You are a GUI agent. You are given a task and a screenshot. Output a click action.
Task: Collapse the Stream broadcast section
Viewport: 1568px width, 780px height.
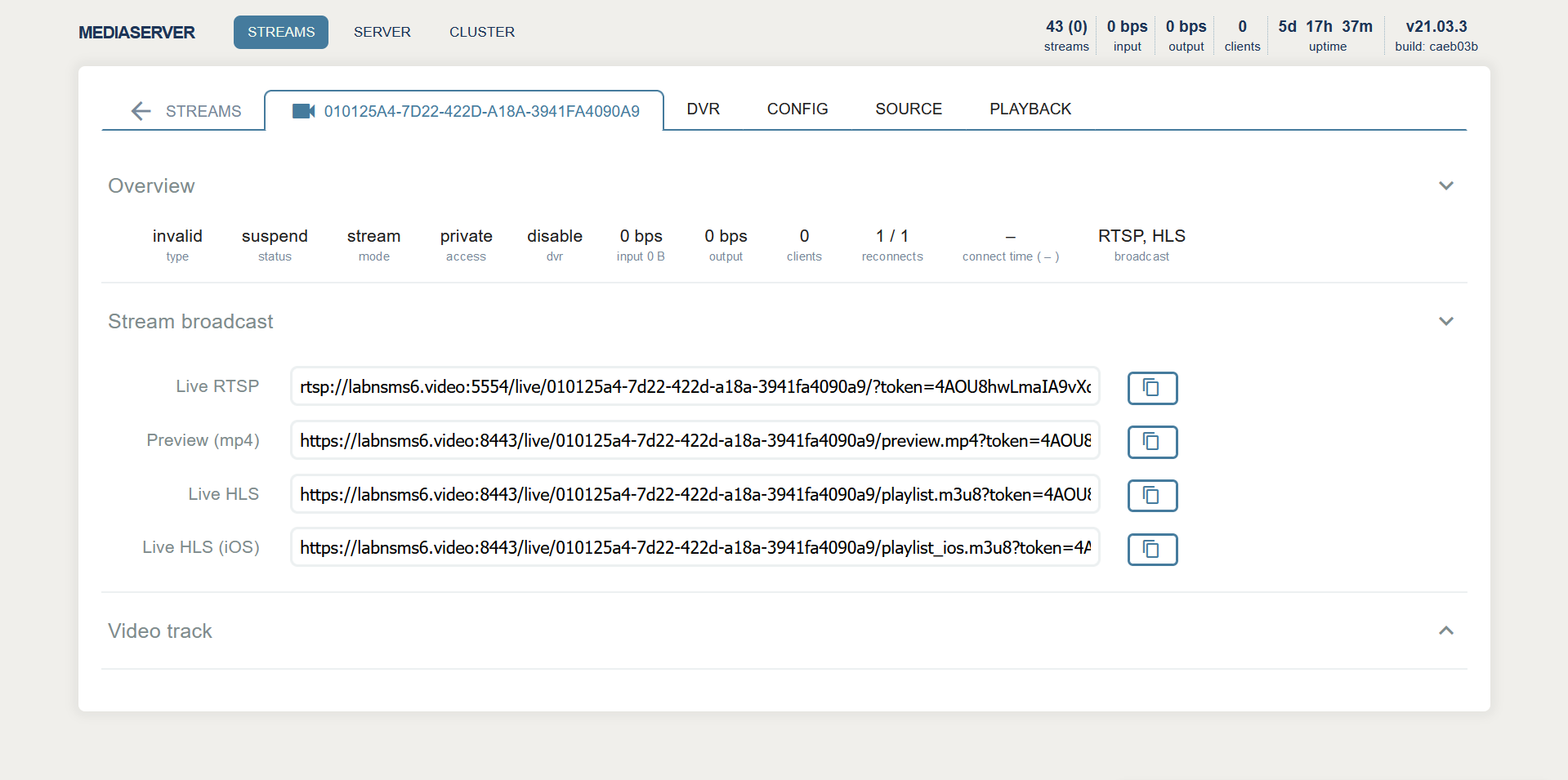[1445, 322]
